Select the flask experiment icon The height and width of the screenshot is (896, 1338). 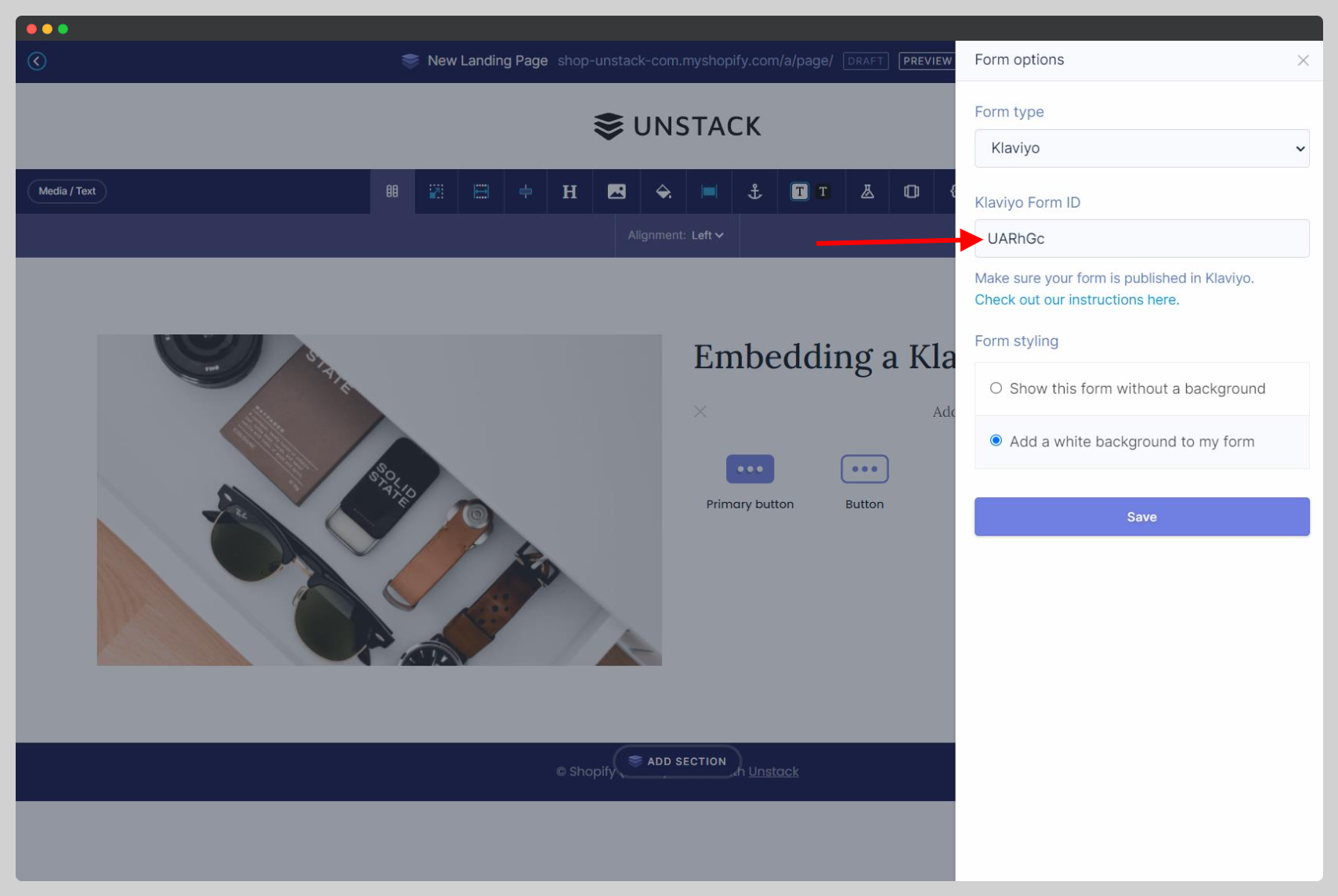pyautogui.click(x=866, y=191)
